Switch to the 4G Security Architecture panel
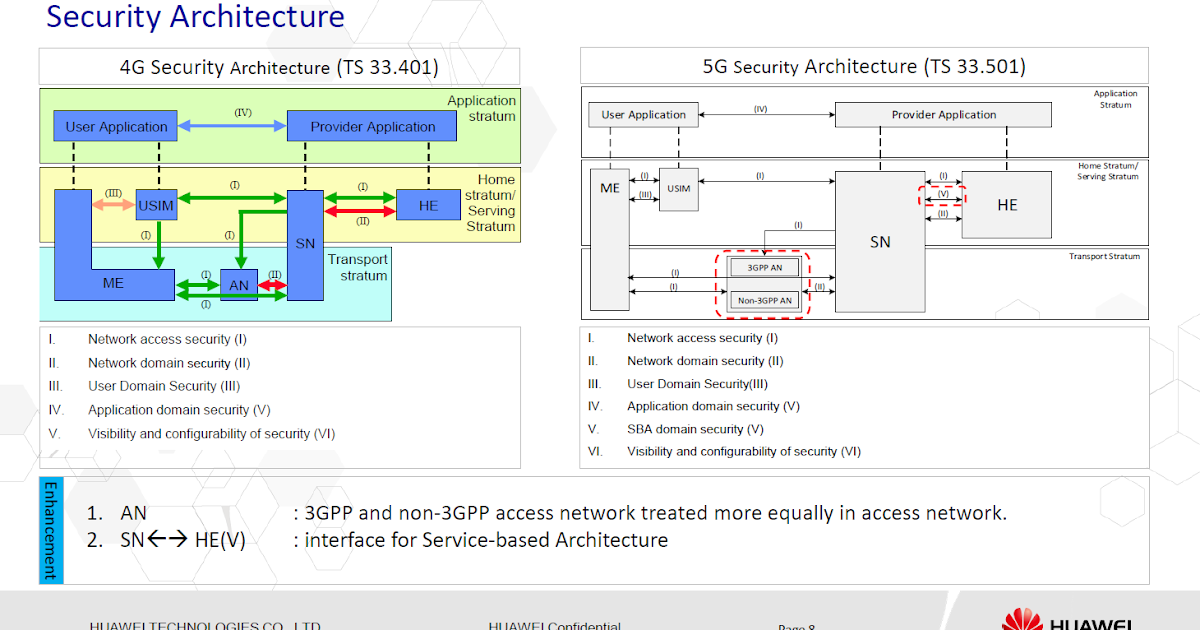 coord(278,67)
